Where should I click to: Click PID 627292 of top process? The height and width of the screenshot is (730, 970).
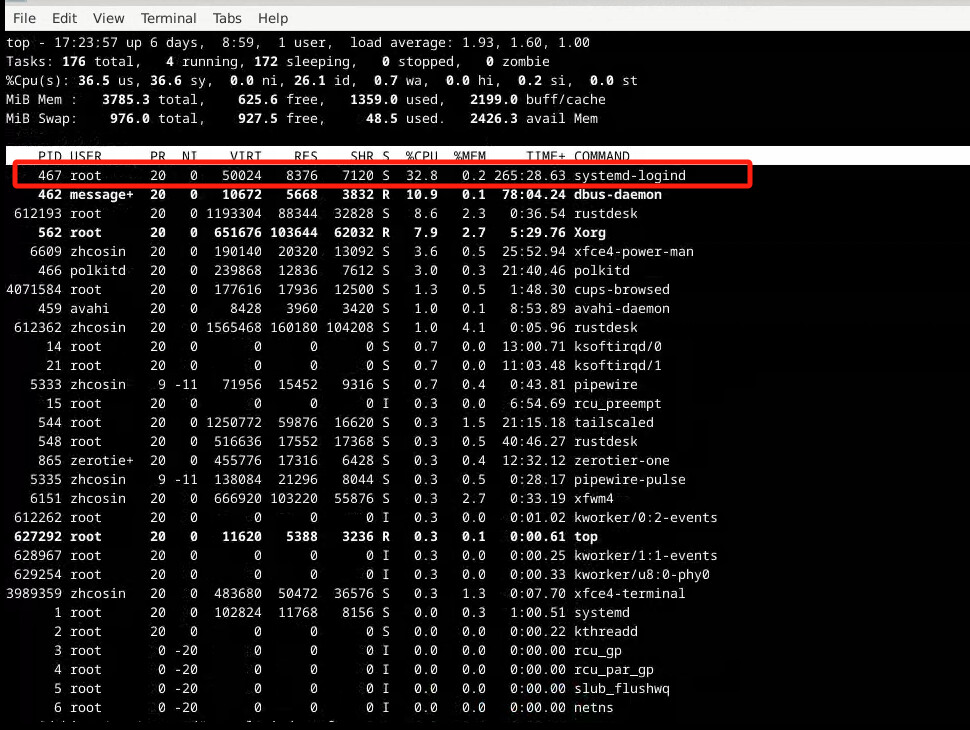pos(38,536)
